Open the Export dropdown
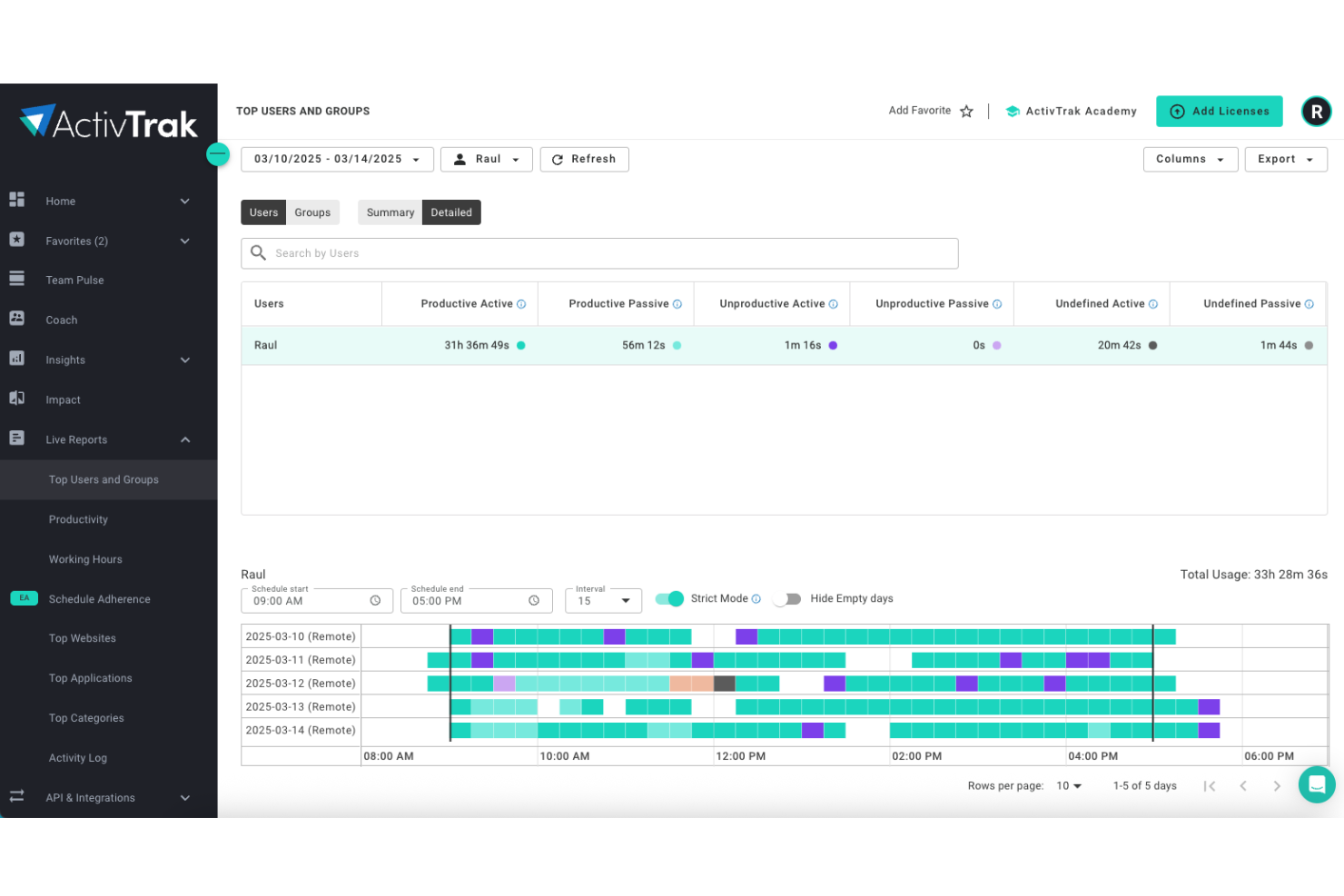1344x896 pixels. pos(1286,159)
